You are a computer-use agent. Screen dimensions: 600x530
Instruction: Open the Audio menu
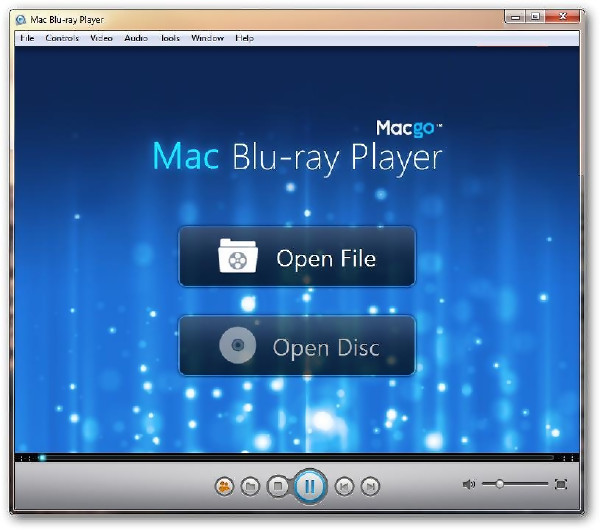tap(136, 38)
